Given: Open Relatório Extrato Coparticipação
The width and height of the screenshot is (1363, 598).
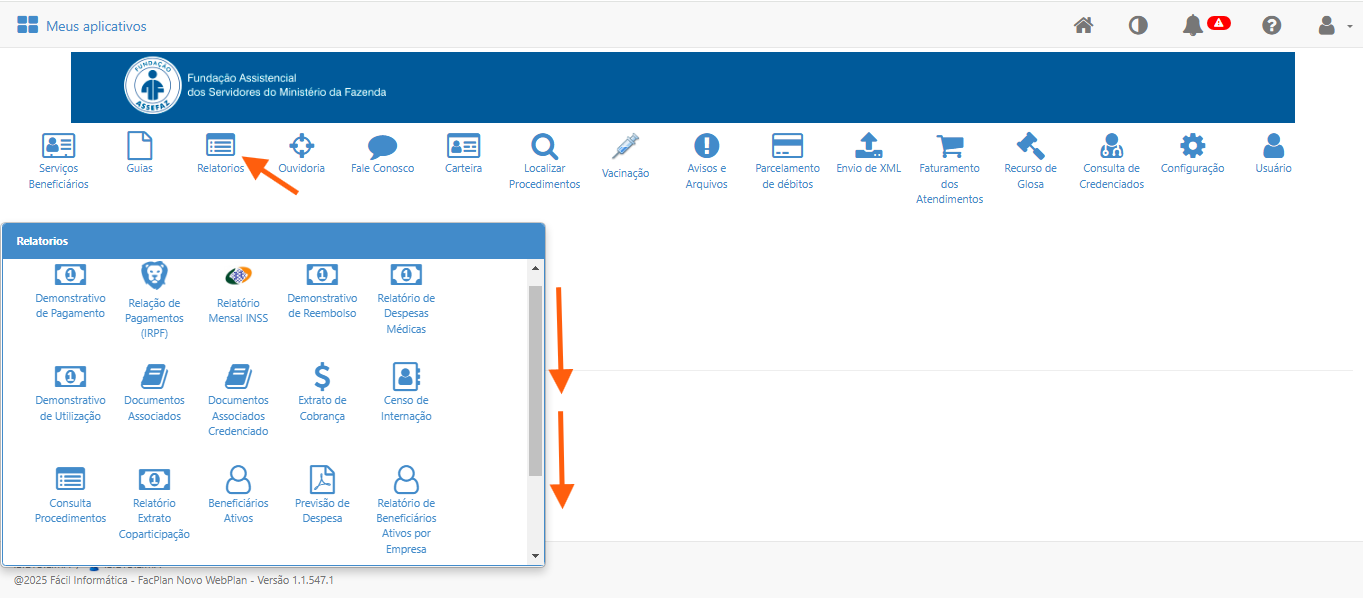Looking at the screenshot, I should coord(154,503).
